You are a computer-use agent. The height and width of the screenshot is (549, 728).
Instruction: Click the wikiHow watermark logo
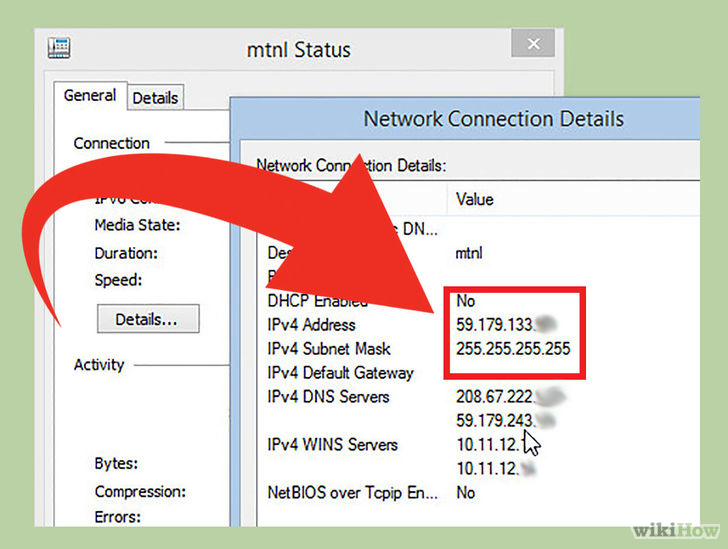[676, 530]
